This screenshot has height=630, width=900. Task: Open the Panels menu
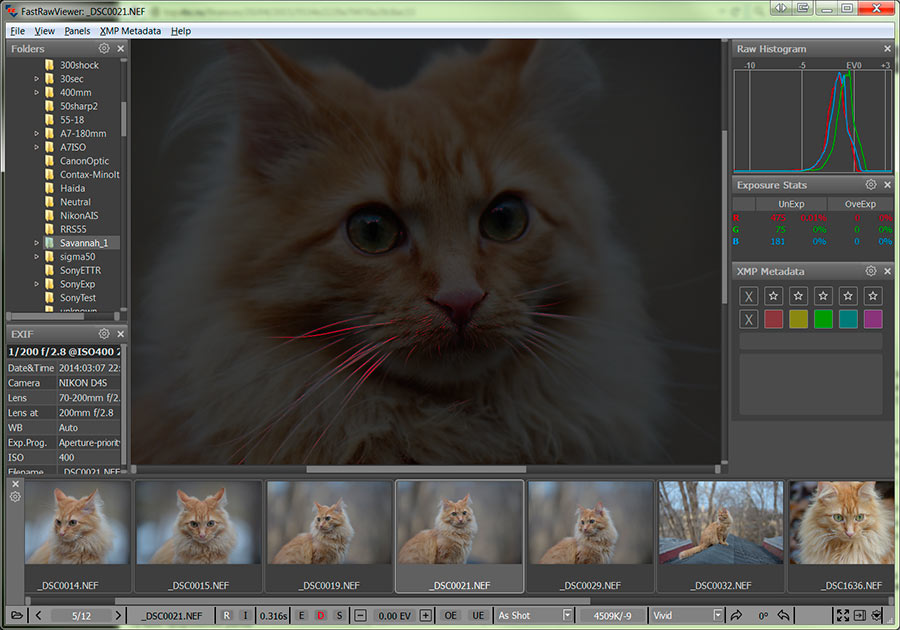[x=77, y=31]
